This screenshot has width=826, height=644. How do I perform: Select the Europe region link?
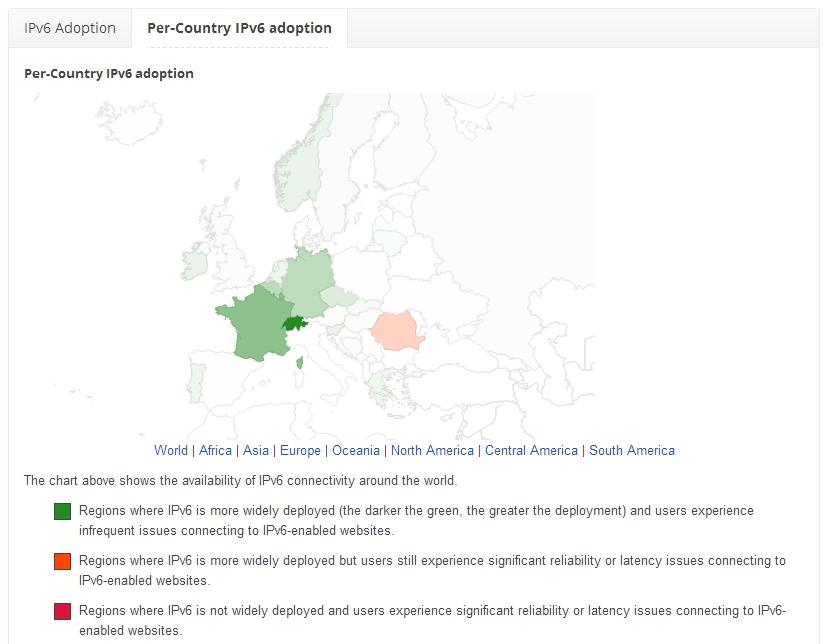coord(300,450)
